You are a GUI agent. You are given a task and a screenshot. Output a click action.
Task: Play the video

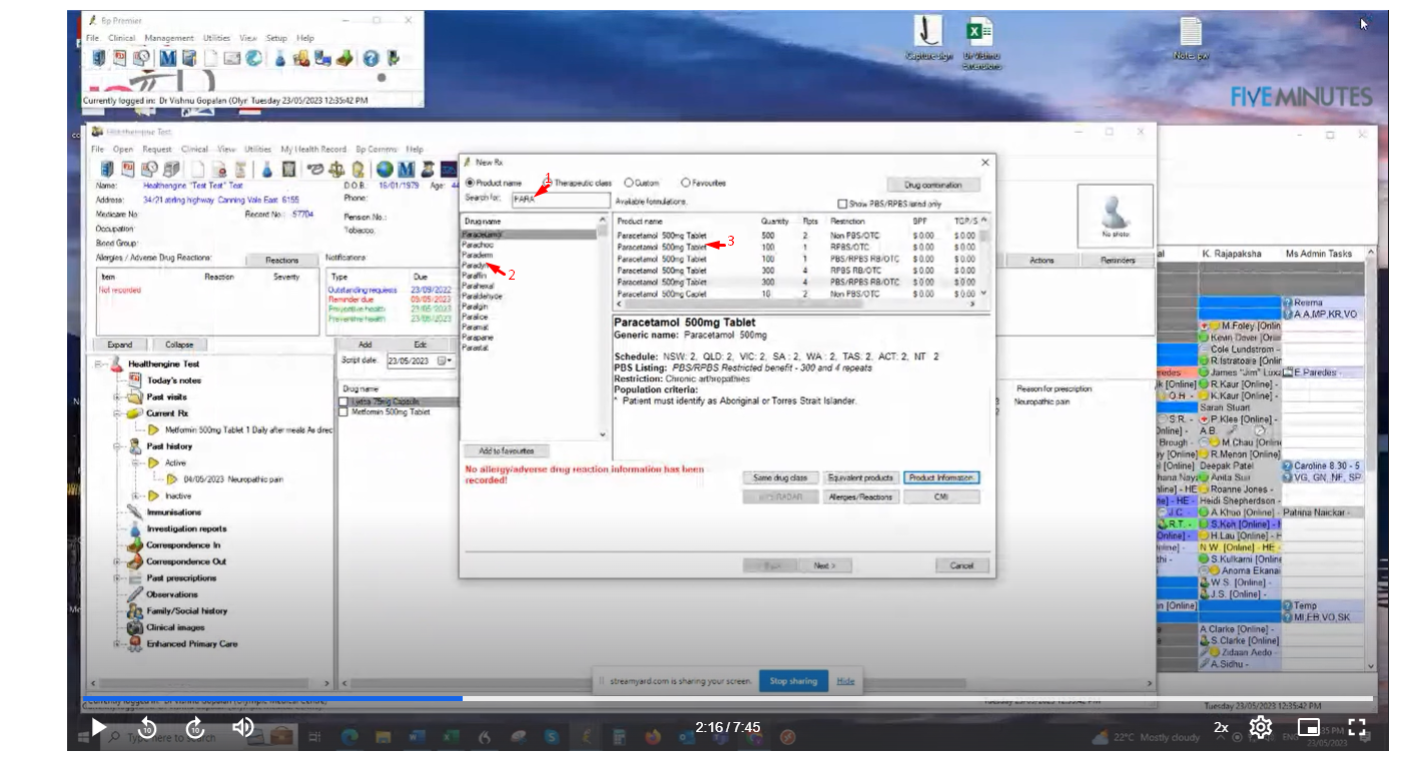click(x=98, y=727)
